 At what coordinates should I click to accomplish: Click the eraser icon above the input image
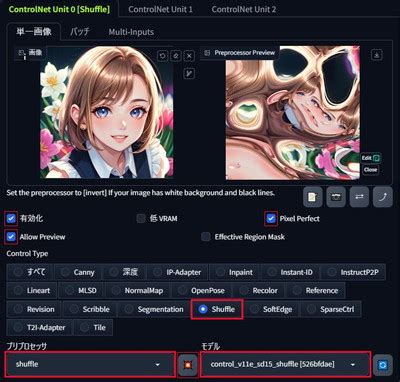(176, 56)
